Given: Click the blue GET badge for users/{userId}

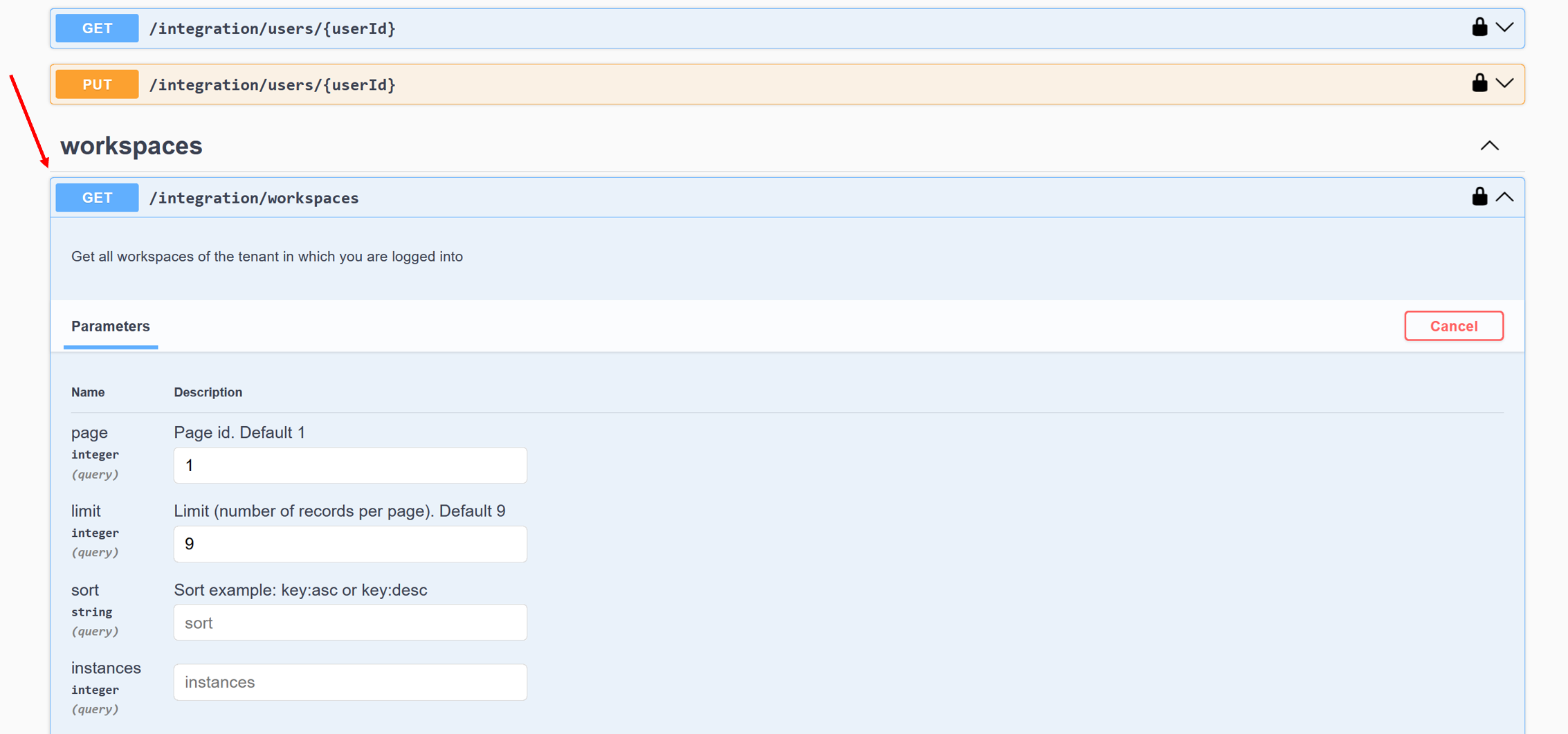Looking at the screenshot, I should [97, 28].
